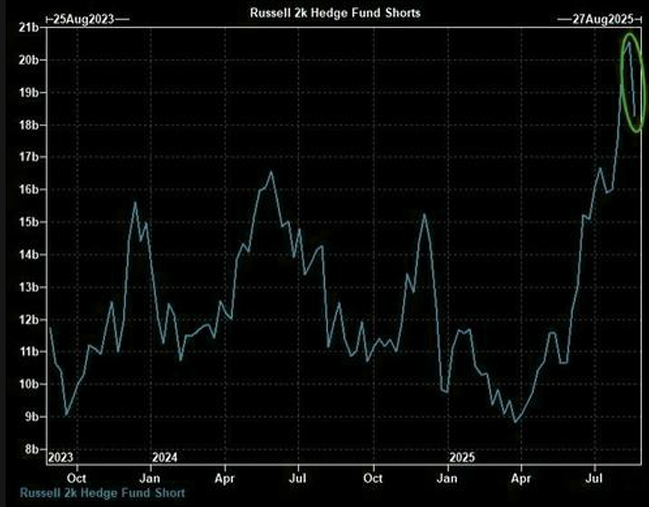The height and width of the screenshot is (507, 649).
Task: Select the 2024 year label on x-axis
Action: pos(165,456)
